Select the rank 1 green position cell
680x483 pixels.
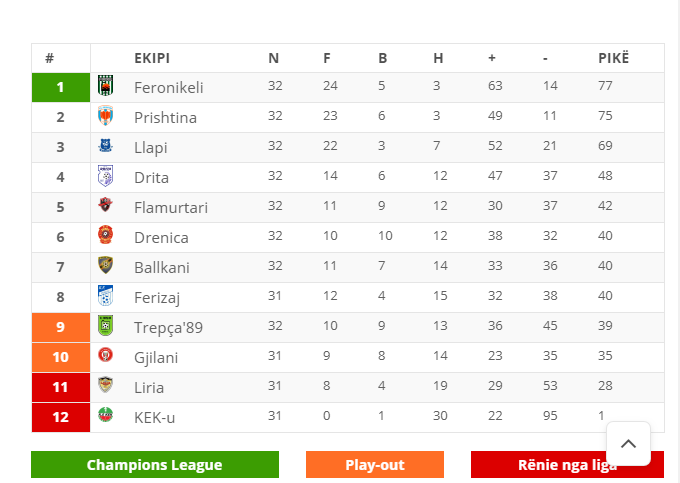click(x=61, y=88)
